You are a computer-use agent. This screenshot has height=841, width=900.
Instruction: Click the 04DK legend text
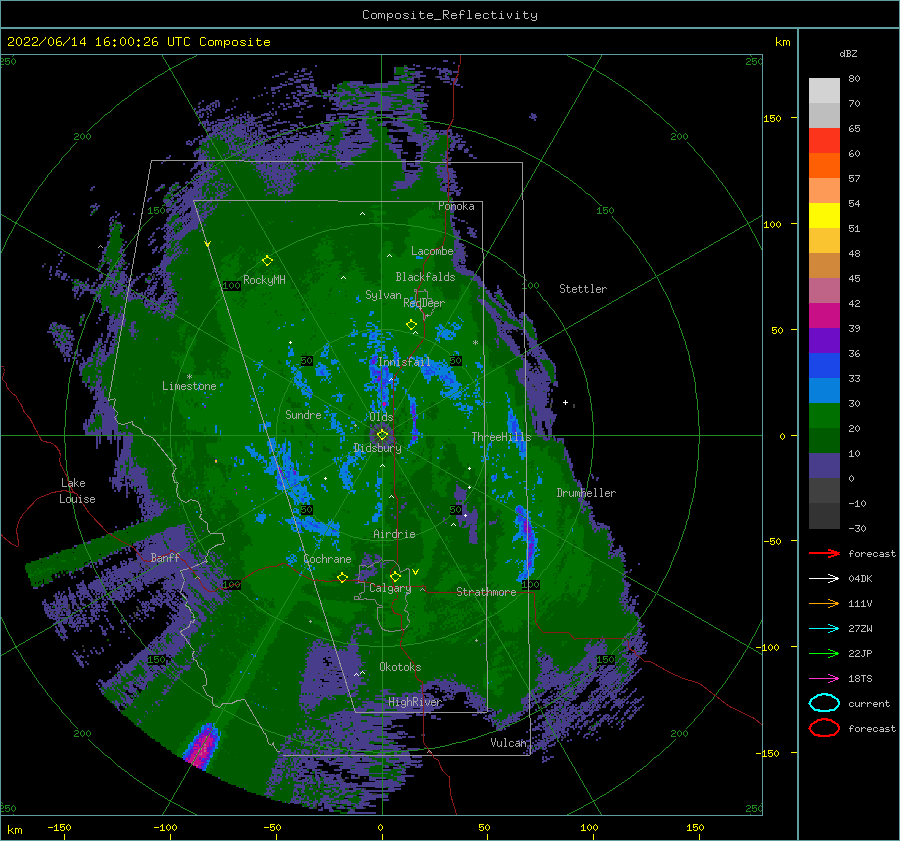pos(860,579)
